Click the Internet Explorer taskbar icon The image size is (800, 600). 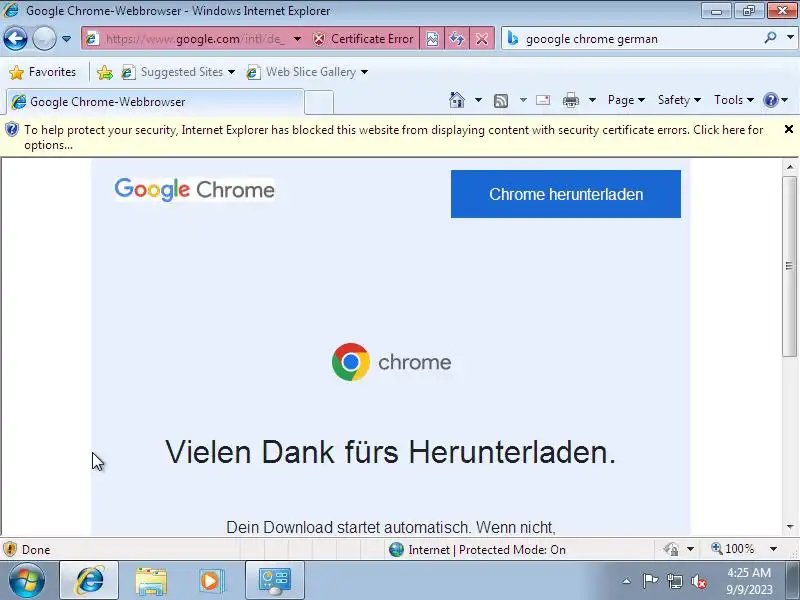click(x=89, y=580)
